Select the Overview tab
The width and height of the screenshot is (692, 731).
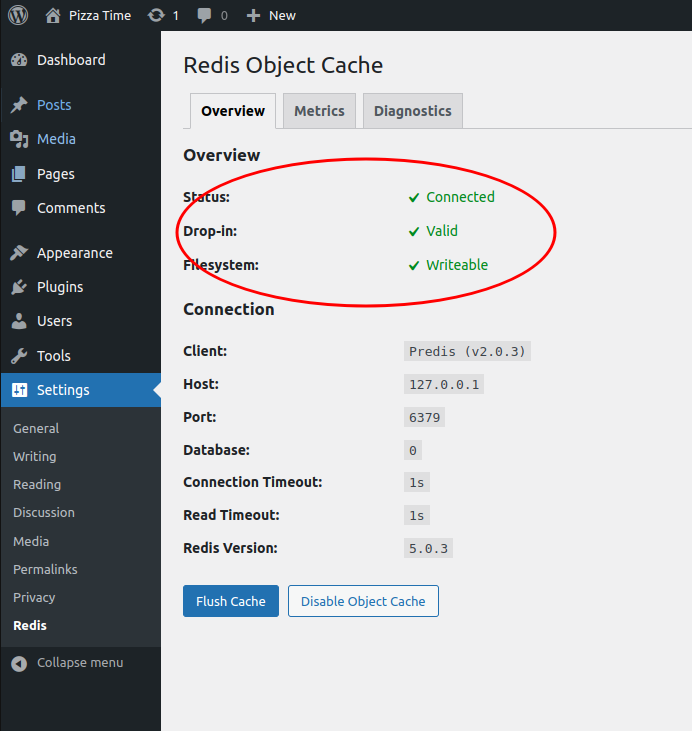point(233,111)
